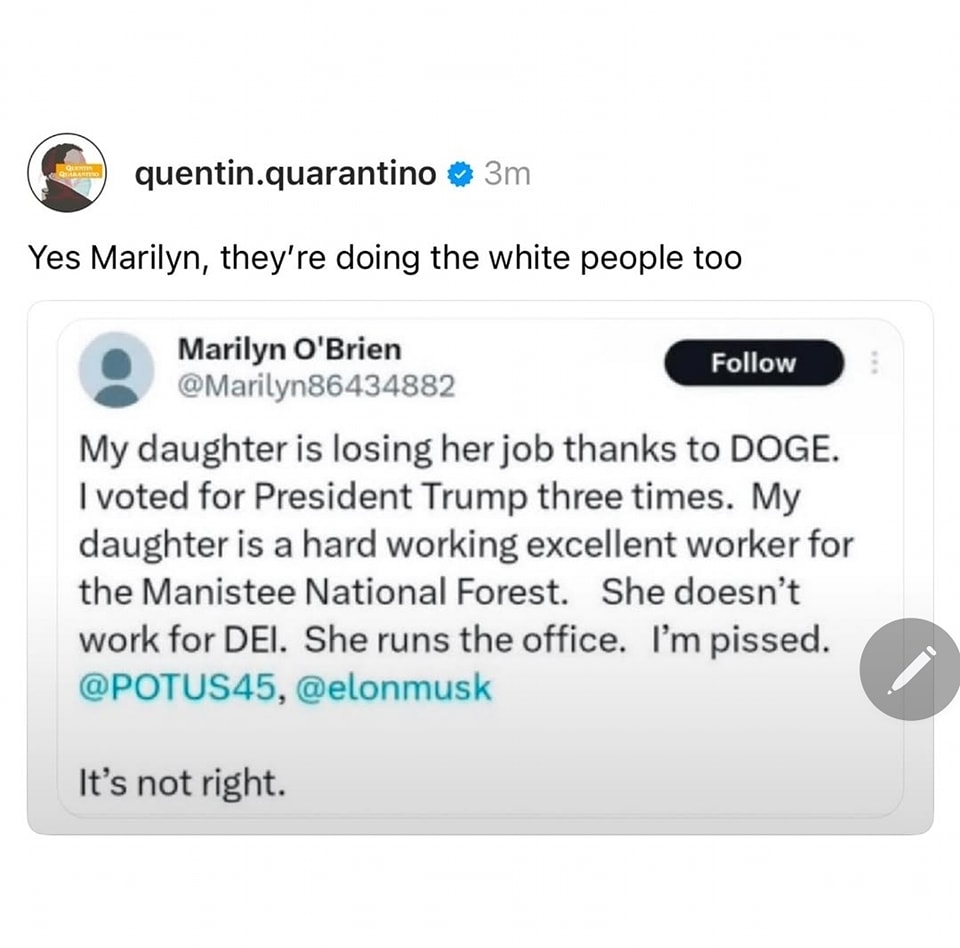This screenshot has width=960, height=948.
Task: Follow the @elonmusk mention link
Action: click(x=394, y=688)
